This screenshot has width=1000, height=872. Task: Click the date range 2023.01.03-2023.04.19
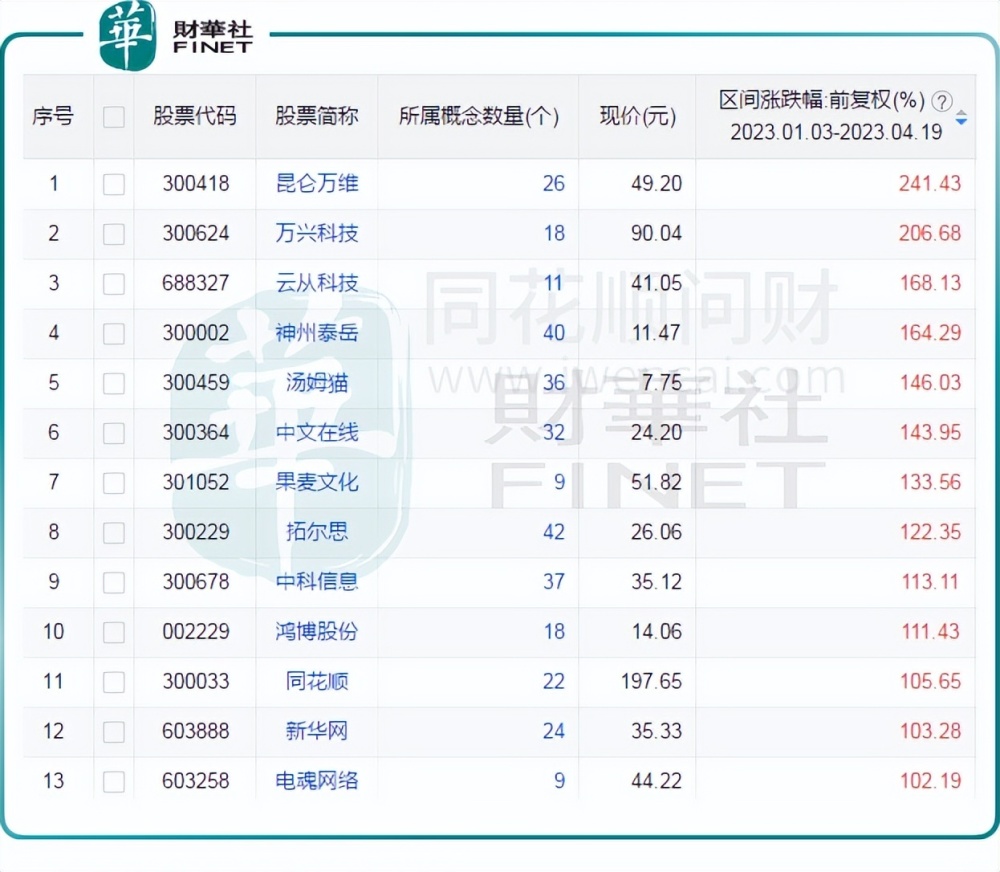tap(835, 132)
